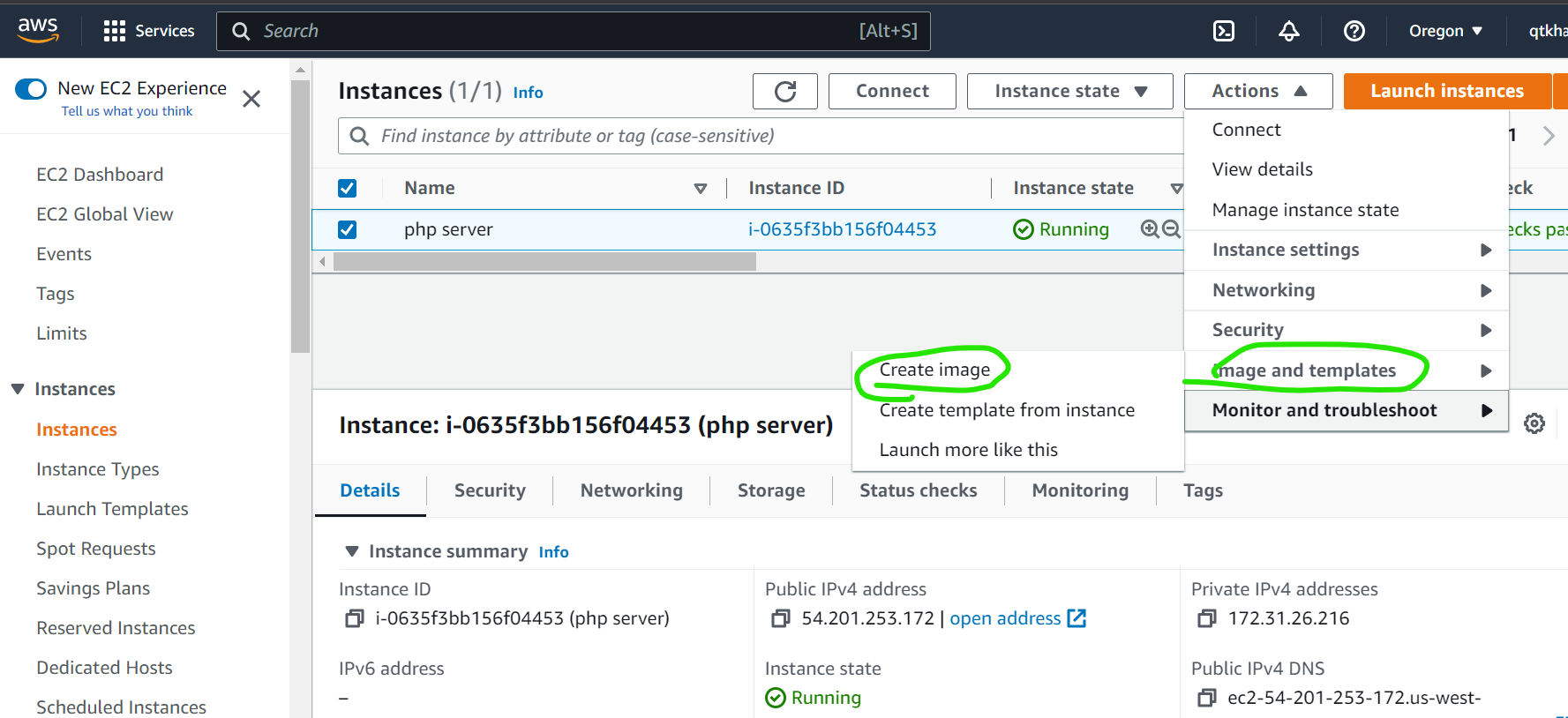Open table preferences gear icon
Image resolution: width=1568 pixels, height=718 pixels.
(1534, 423)
